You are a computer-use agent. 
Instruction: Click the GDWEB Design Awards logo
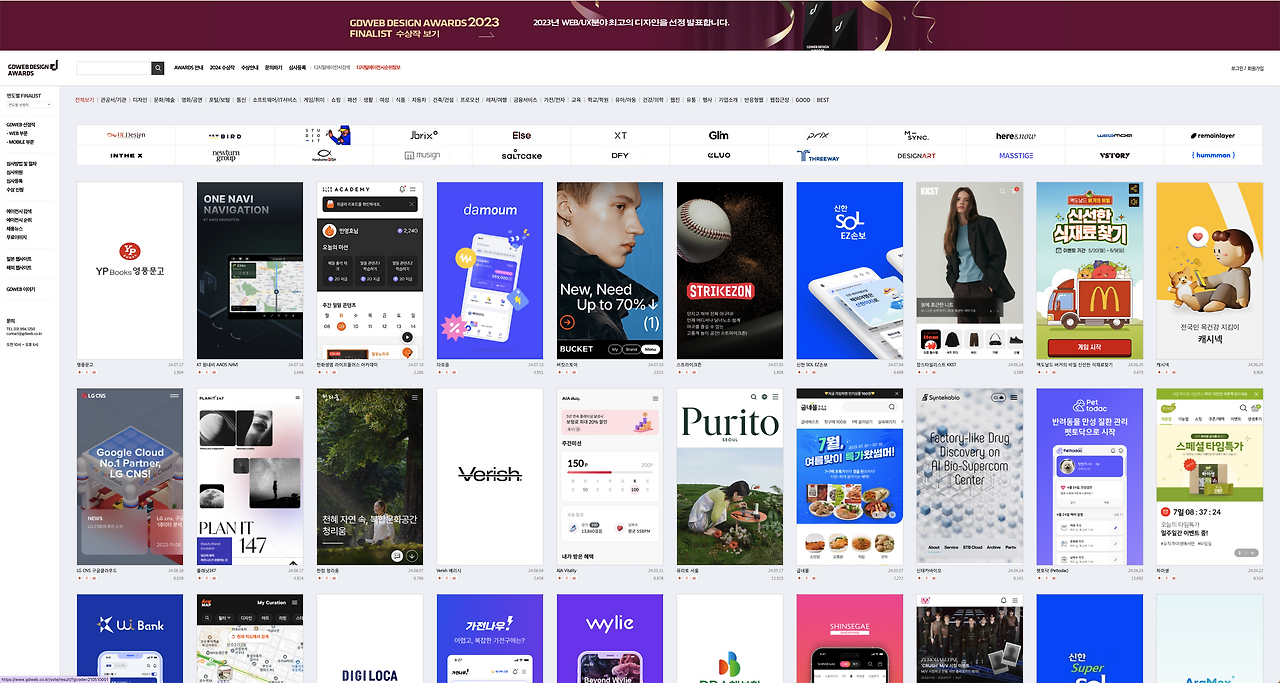click(31, 67)
